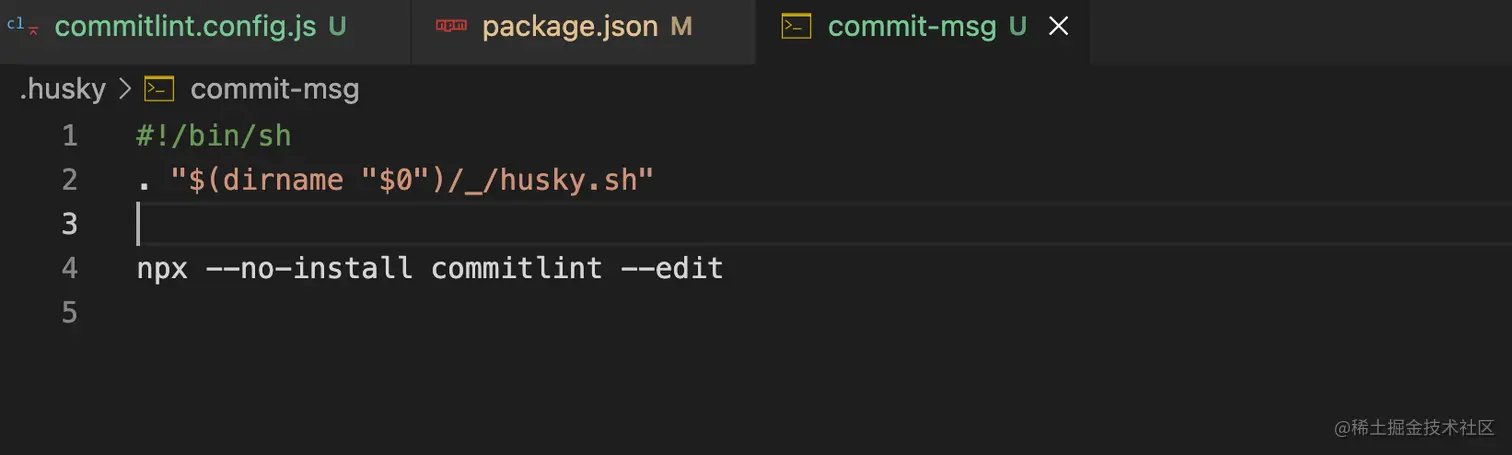The width and height of the screenshot is (1512, 455).
Task: Switch to the commitlint.config.js tab
Action: pos(185,27)
